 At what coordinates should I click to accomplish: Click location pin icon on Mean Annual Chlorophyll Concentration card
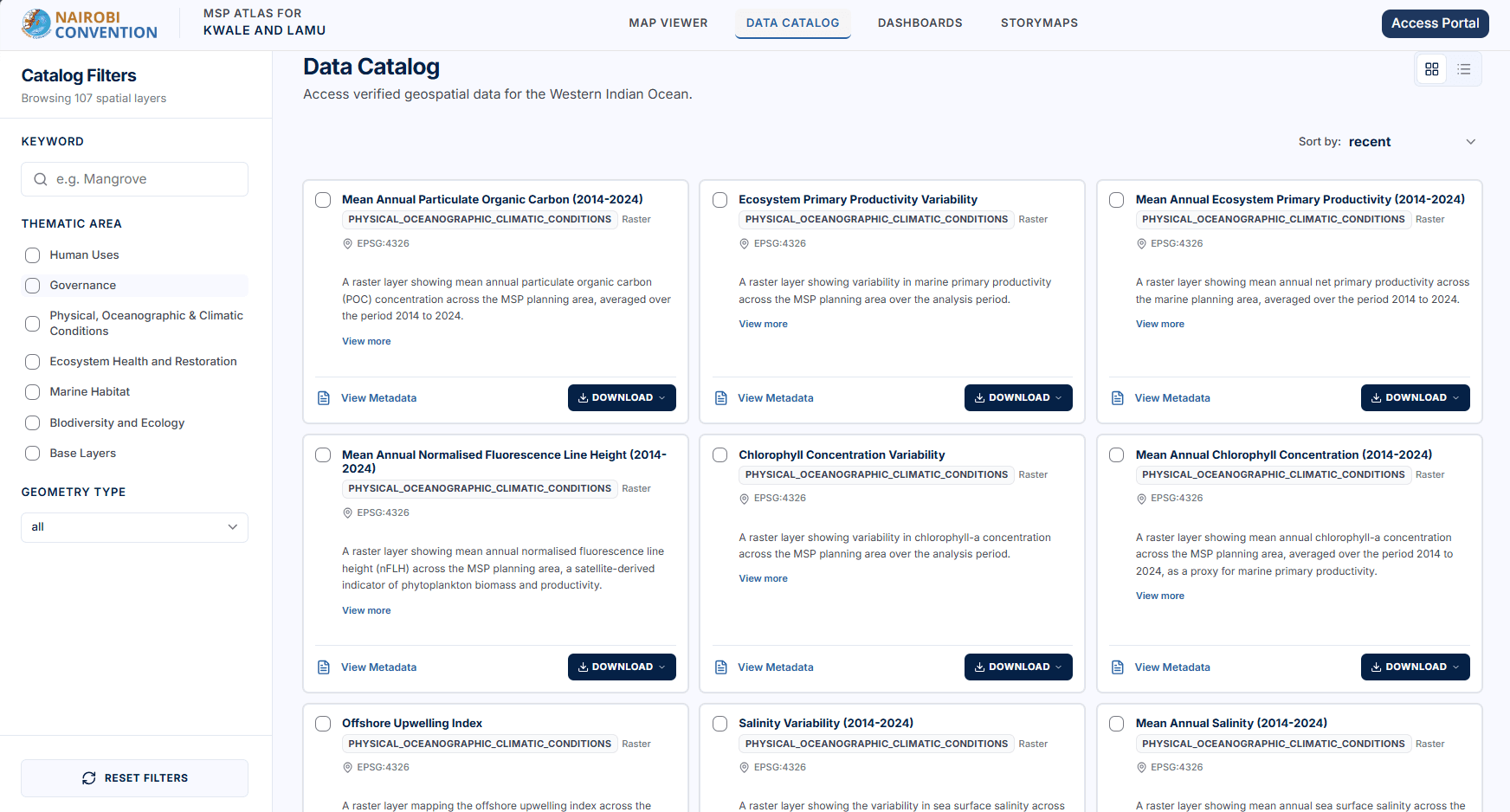coord(1141,499)
